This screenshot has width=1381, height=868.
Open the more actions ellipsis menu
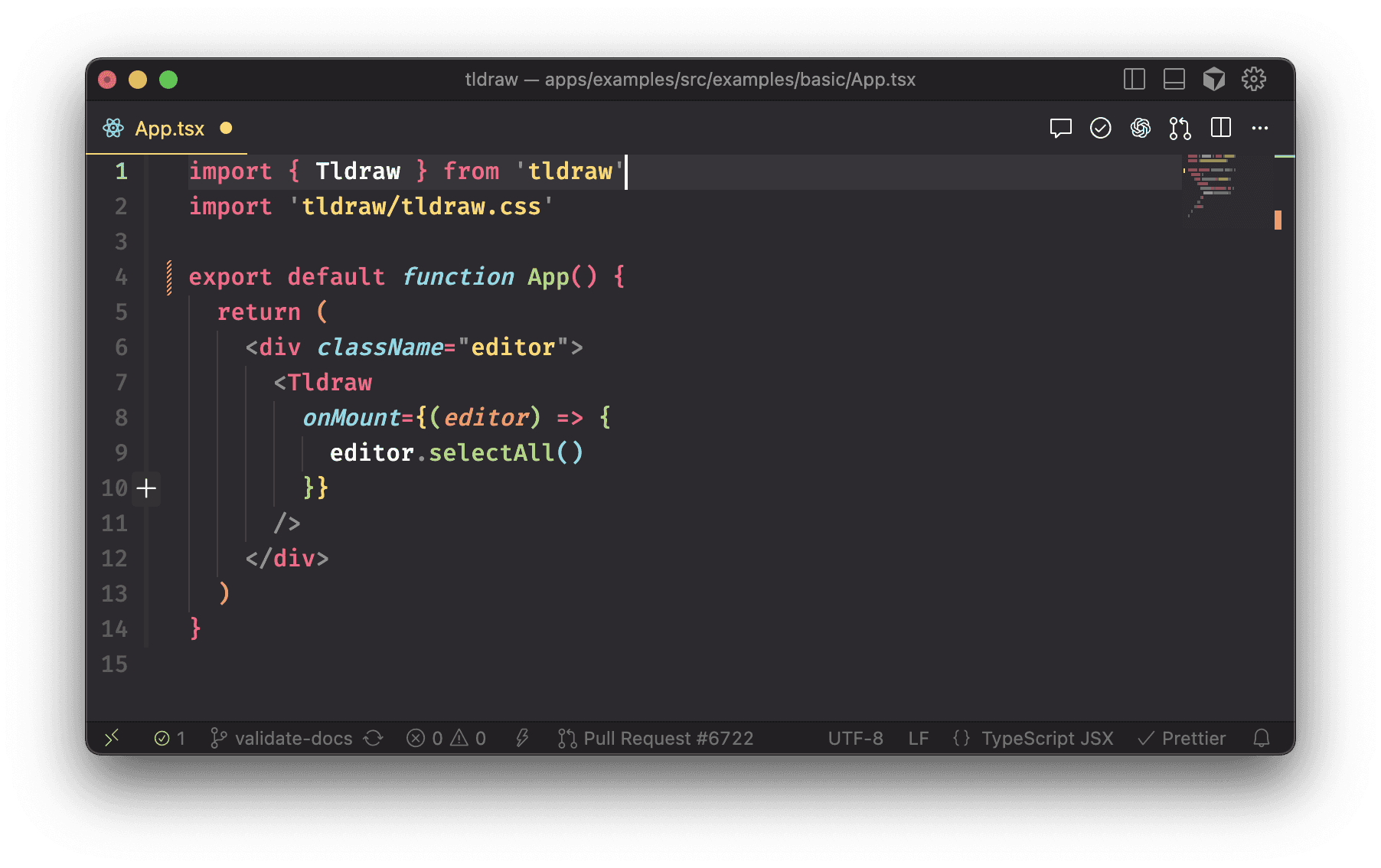[1259, 128]
